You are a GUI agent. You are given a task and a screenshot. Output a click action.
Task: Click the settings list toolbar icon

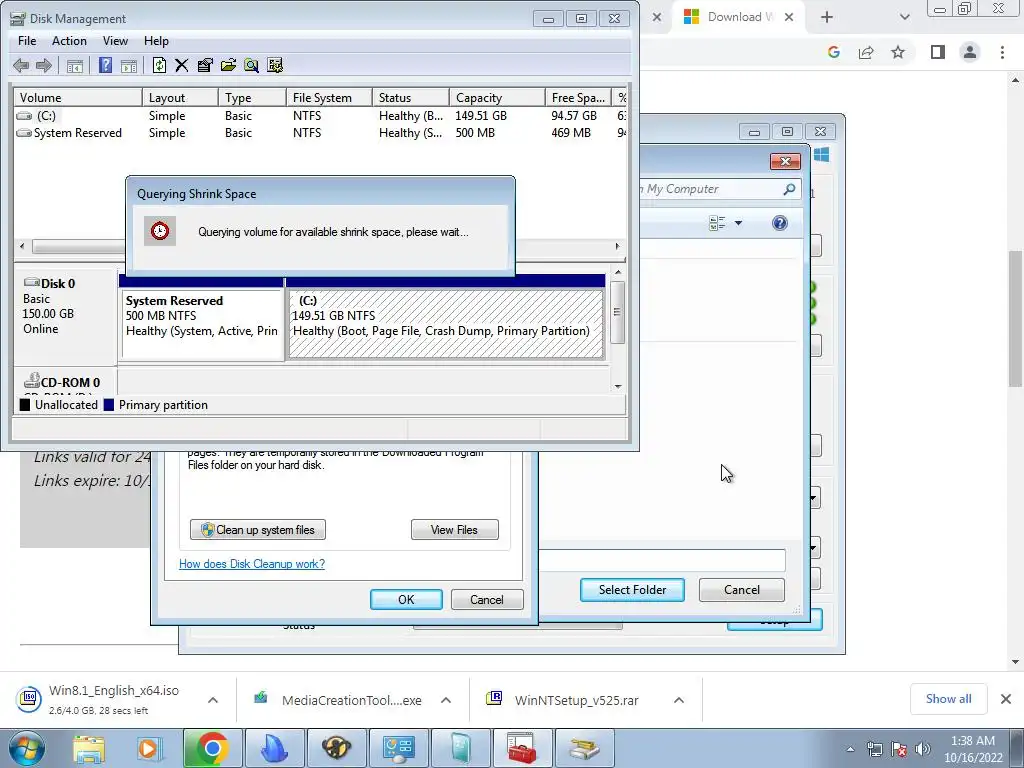click(x=275, y=65)
